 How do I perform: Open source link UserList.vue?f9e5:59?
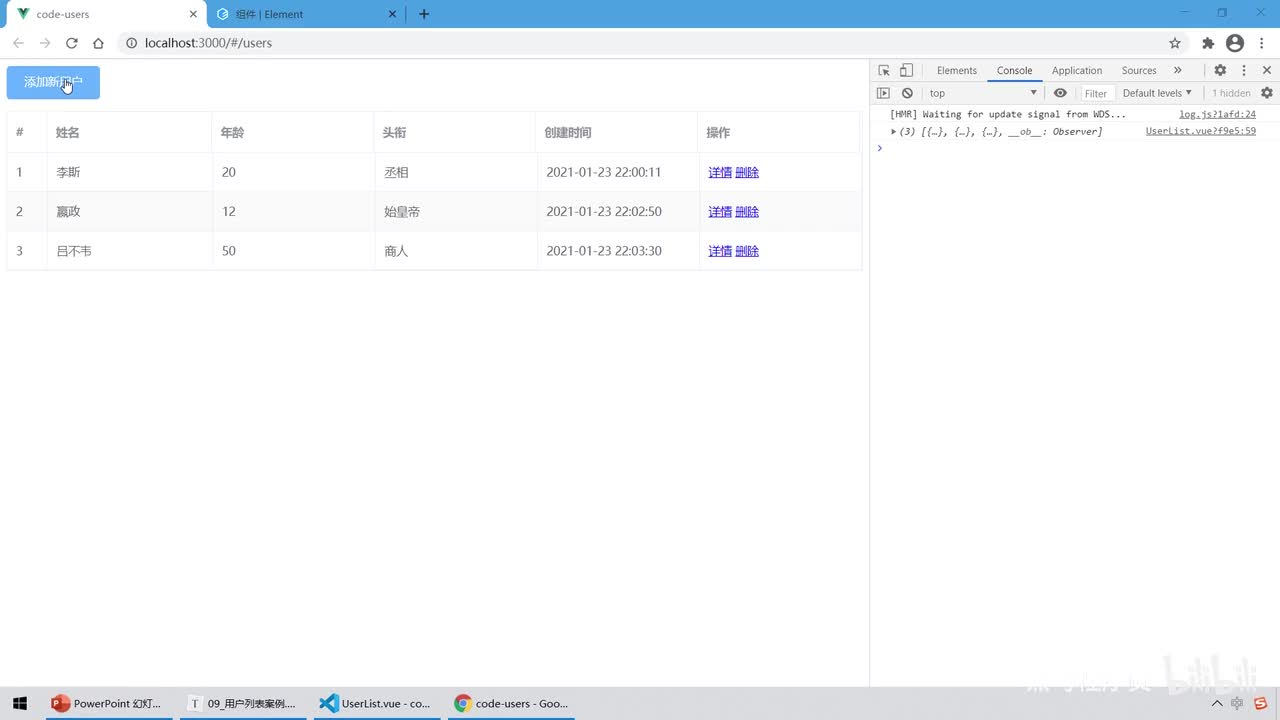point(1200,131)
